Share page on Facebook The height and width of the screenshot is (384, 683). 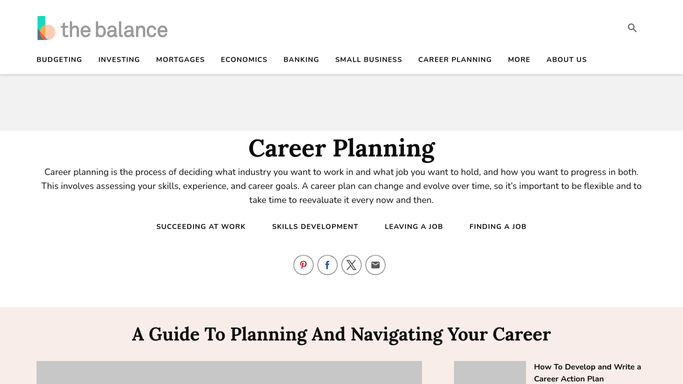pyautogui.click(x=327, y=265)
